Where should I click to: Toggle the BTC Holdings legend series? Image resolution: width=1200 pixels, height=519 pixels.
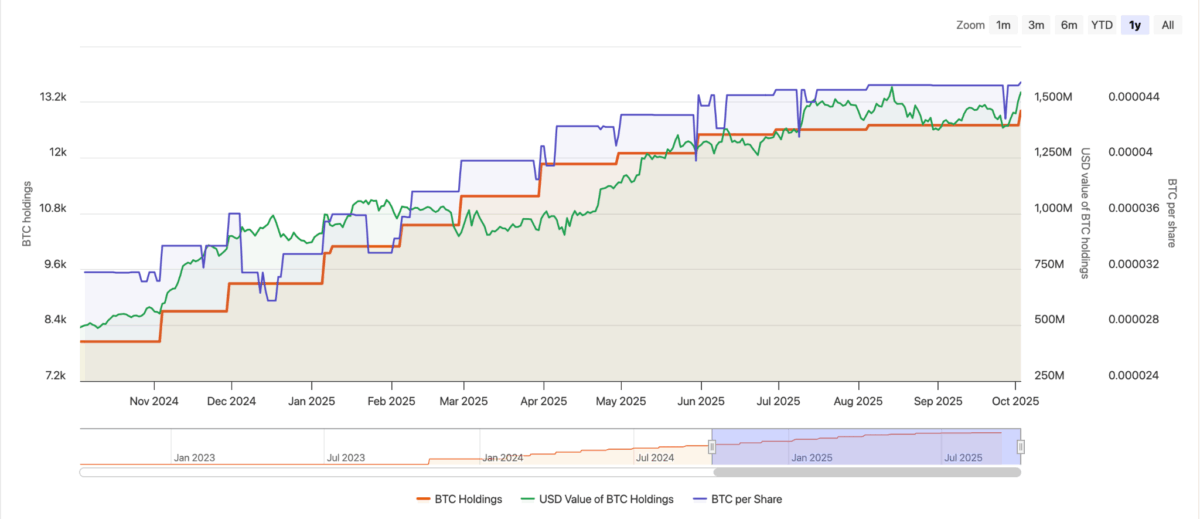pyautogui.click(x=468, y=499)
